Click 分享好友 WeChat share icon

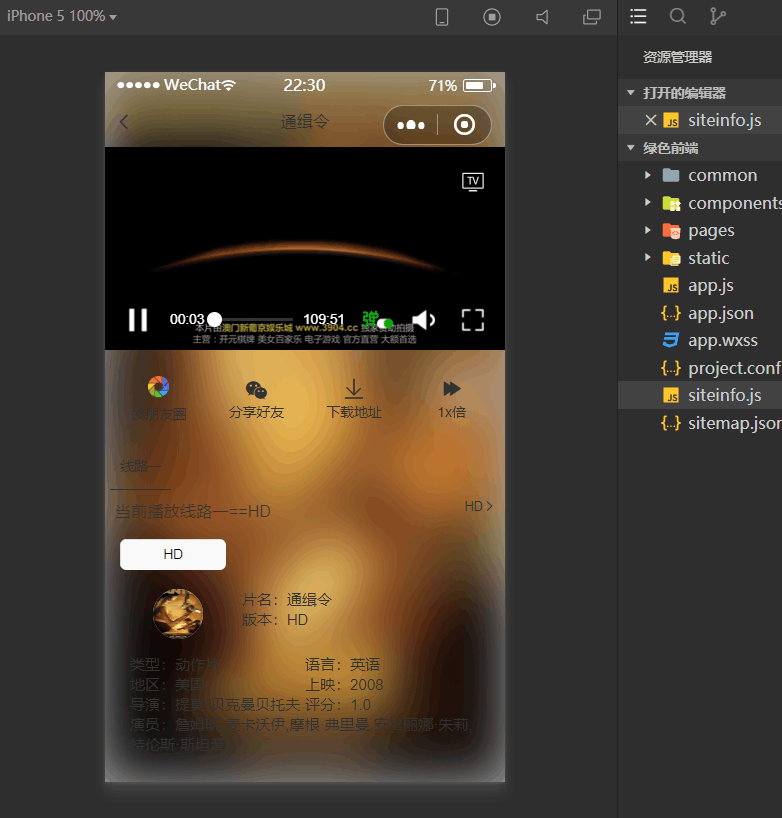256,390
